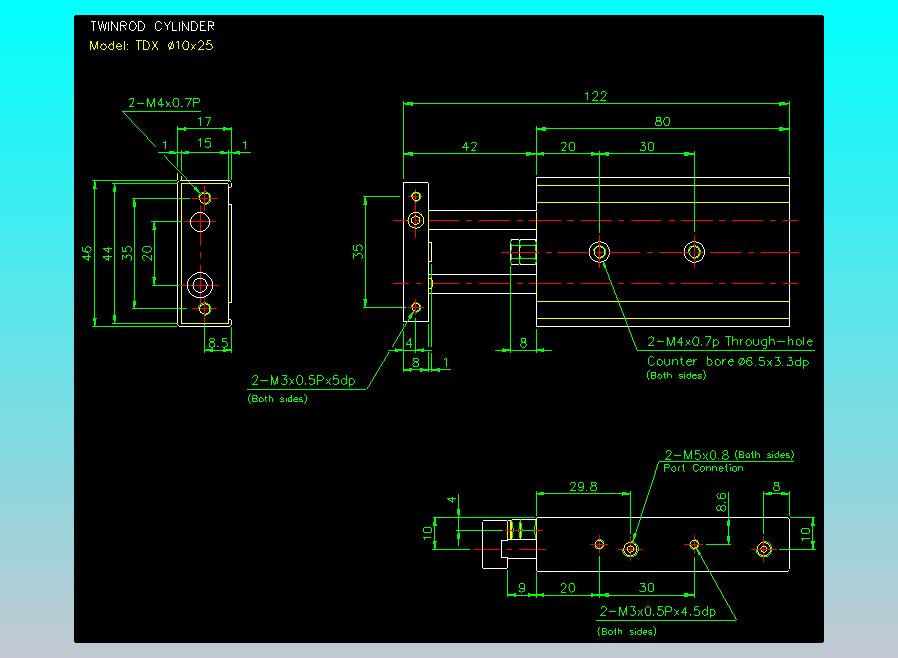
Task: Click the "TWINROD CYLINDER" title text
Action: point(152,26)
